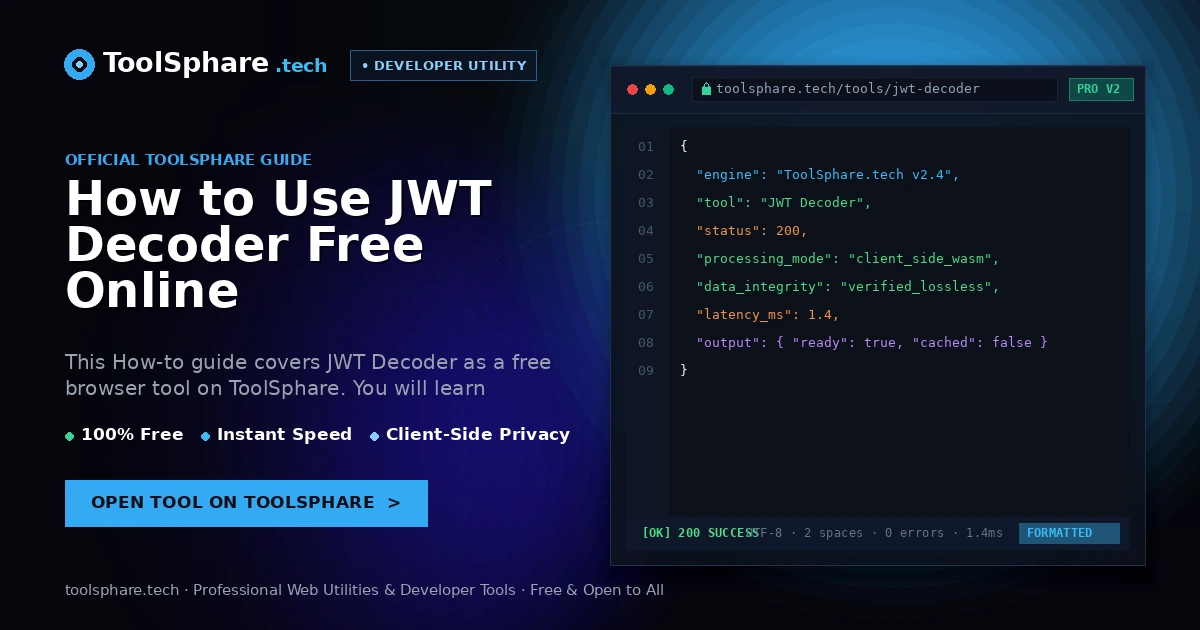Click the "2 spaces" status bar entry
1200x630 pixels.
[833, 533]
